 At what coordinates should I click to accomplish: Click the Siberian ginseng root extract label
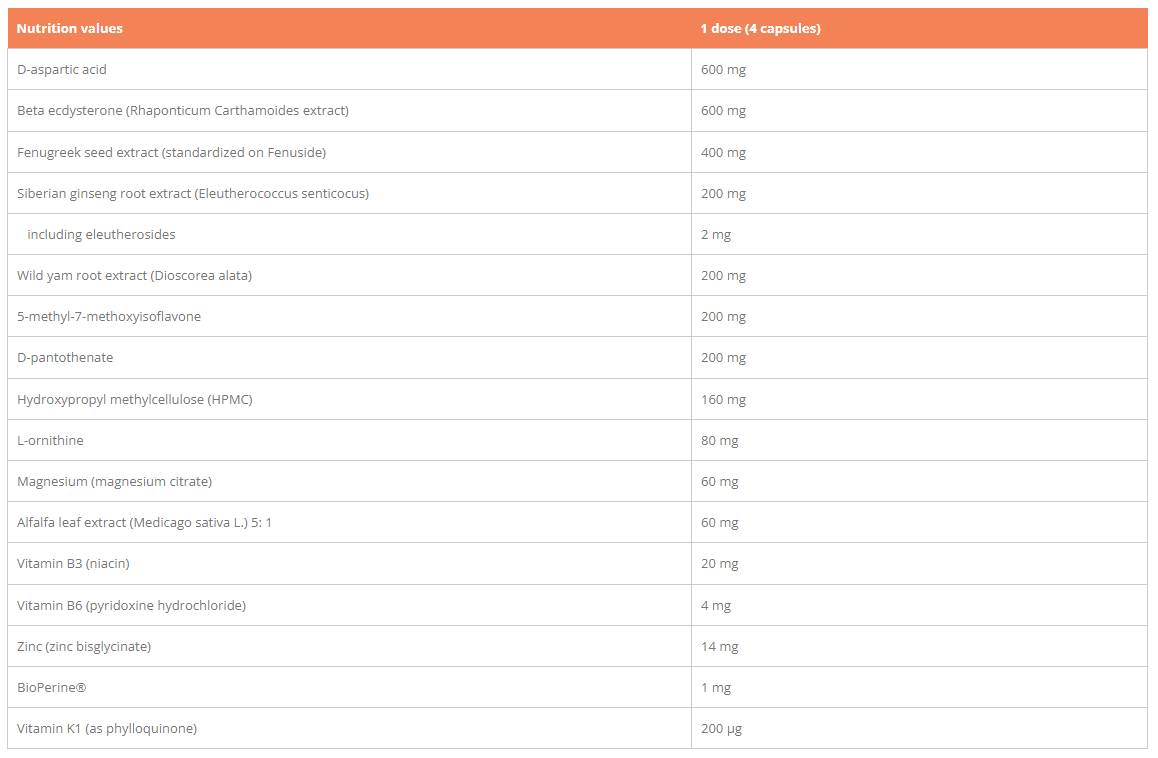click(193, 194)
